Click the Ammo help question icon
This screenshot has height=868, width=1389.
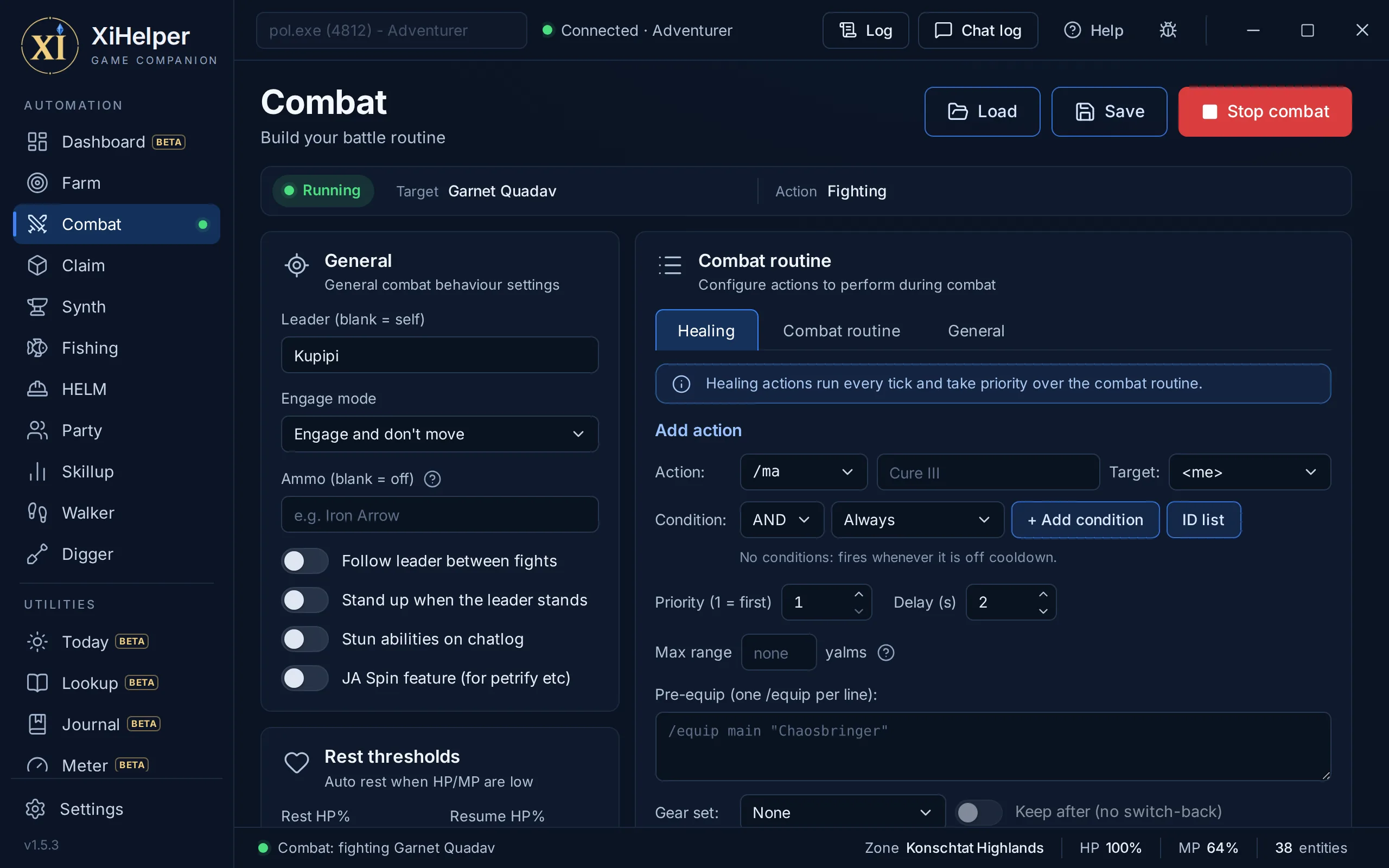(432, 479)
